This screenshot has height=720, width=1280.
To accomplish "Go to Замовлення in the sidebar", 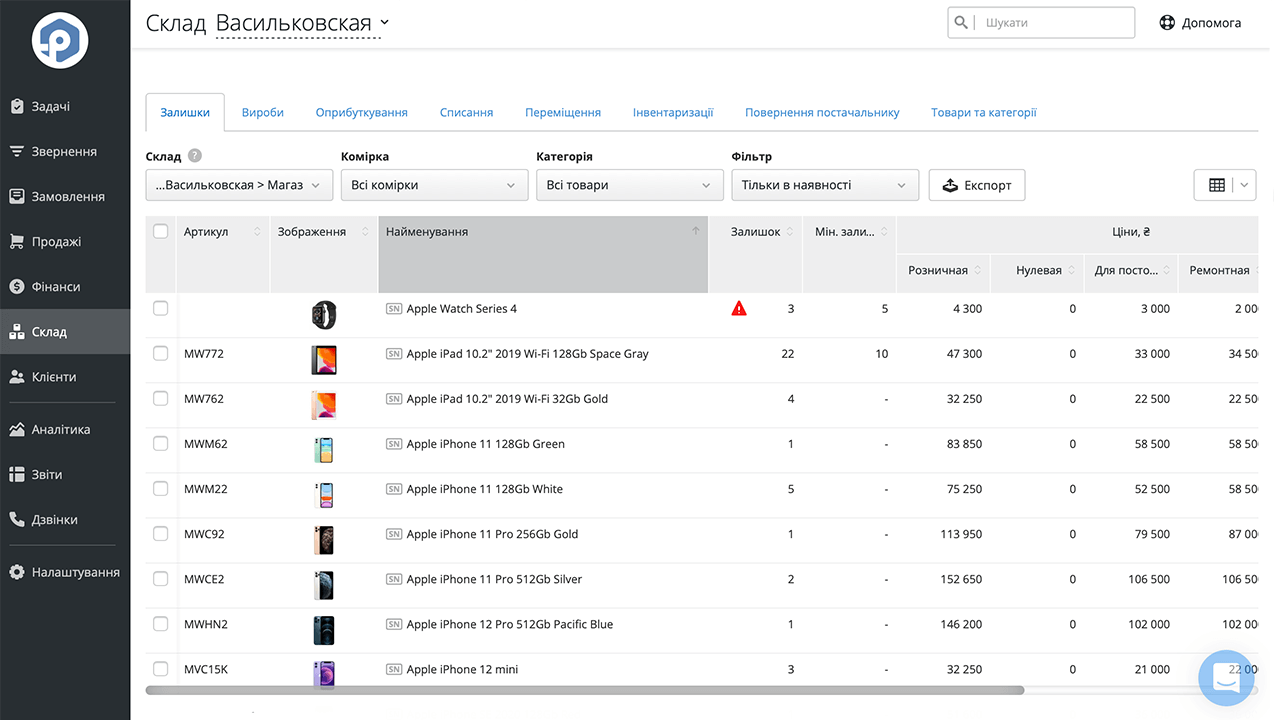I will pos(65,196).
